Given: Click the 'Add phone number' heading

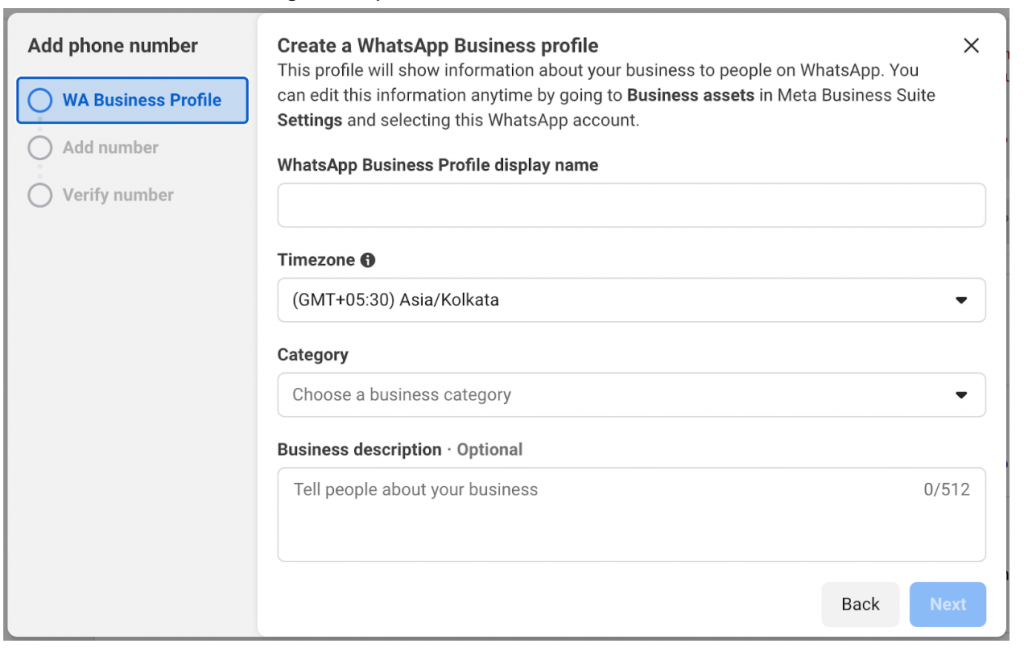Looking at the screenshot, I should tap(112, 46).
